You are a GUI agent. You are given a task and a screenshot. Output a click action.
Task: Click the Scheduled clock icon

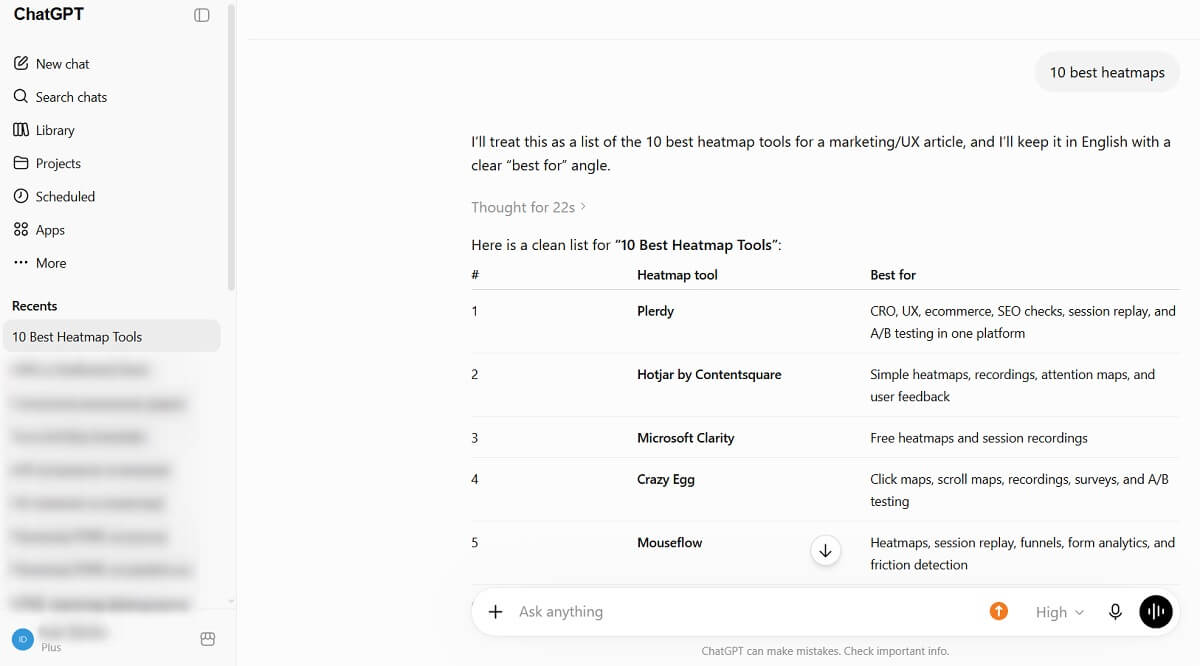click(21, 197)
